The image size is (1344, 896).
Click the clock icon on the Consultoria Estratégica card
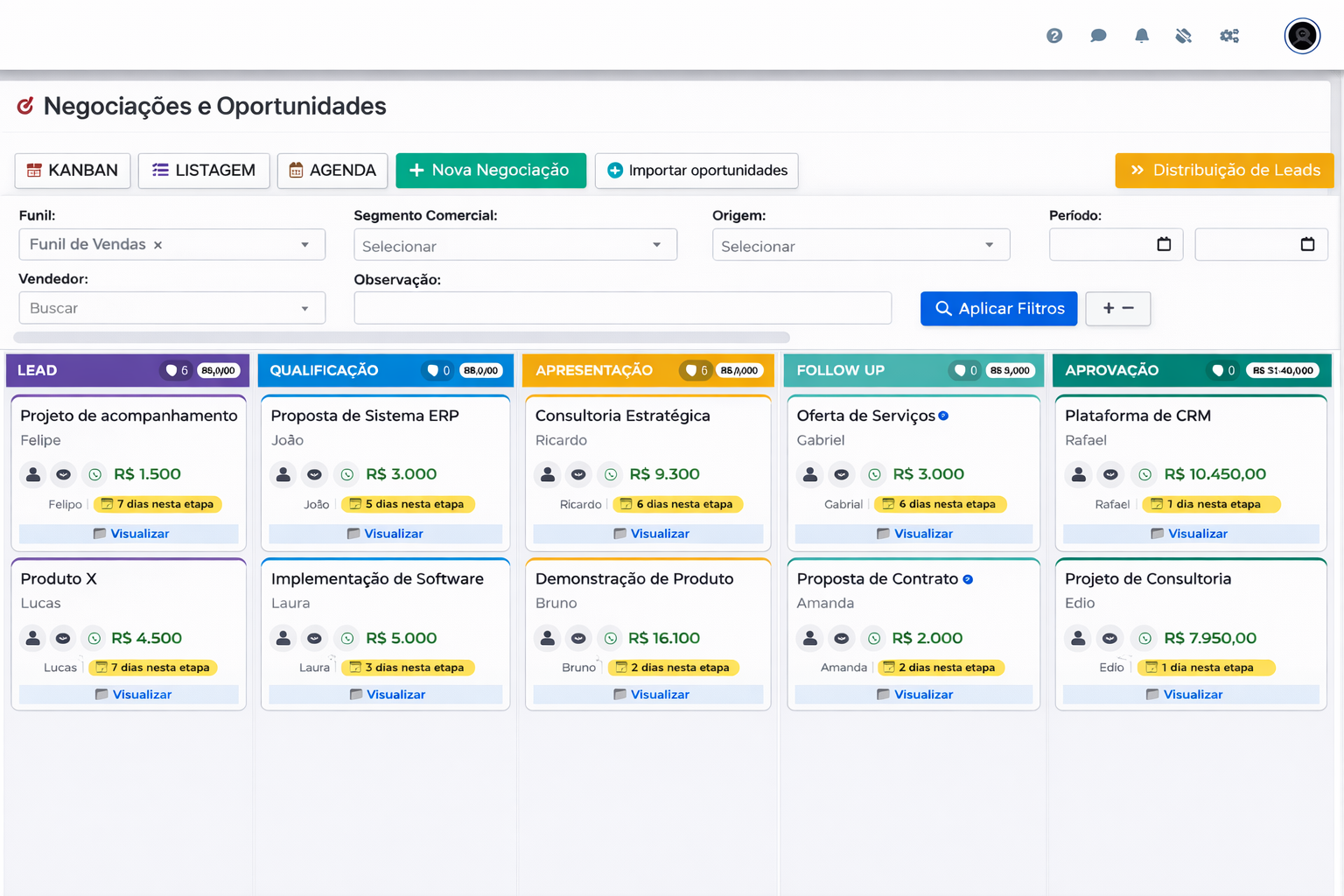tap(610, 473)
